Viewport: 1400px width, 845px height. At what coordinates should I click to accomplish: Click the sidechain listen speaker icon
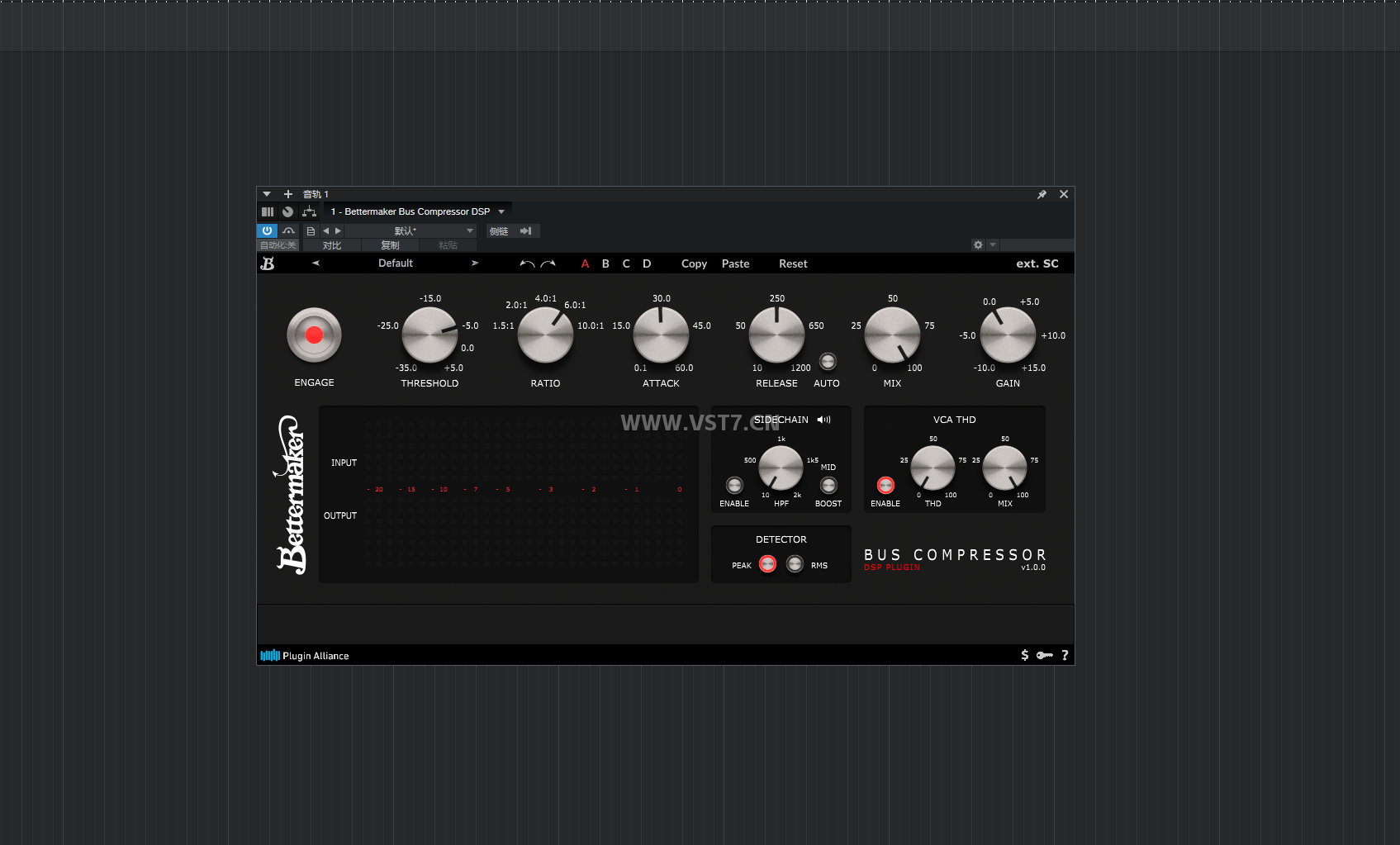click(x=824, y=420)
